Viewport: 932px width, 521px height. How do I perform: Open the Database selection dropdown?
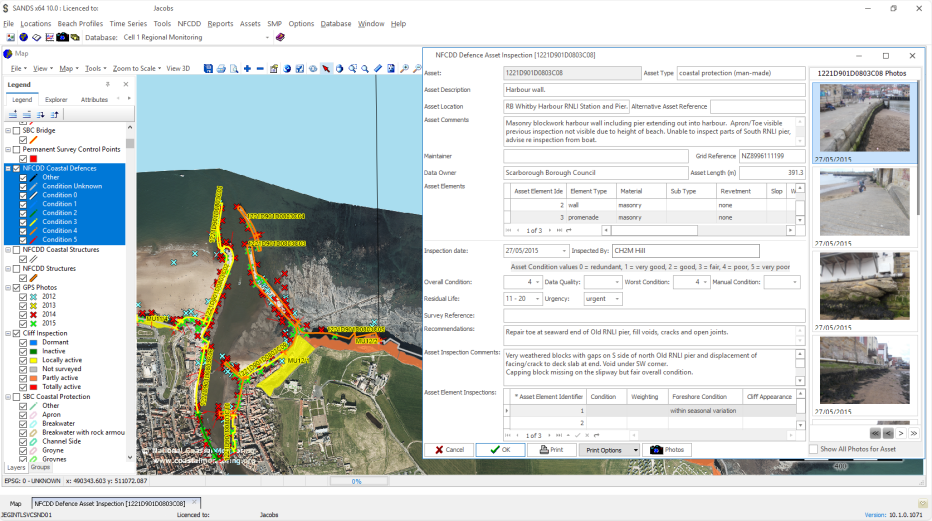[266, 37]
